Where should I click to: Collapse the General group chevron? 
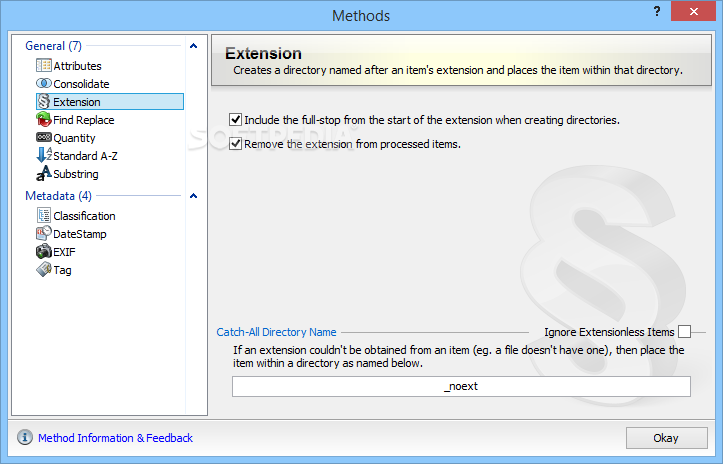194,46
